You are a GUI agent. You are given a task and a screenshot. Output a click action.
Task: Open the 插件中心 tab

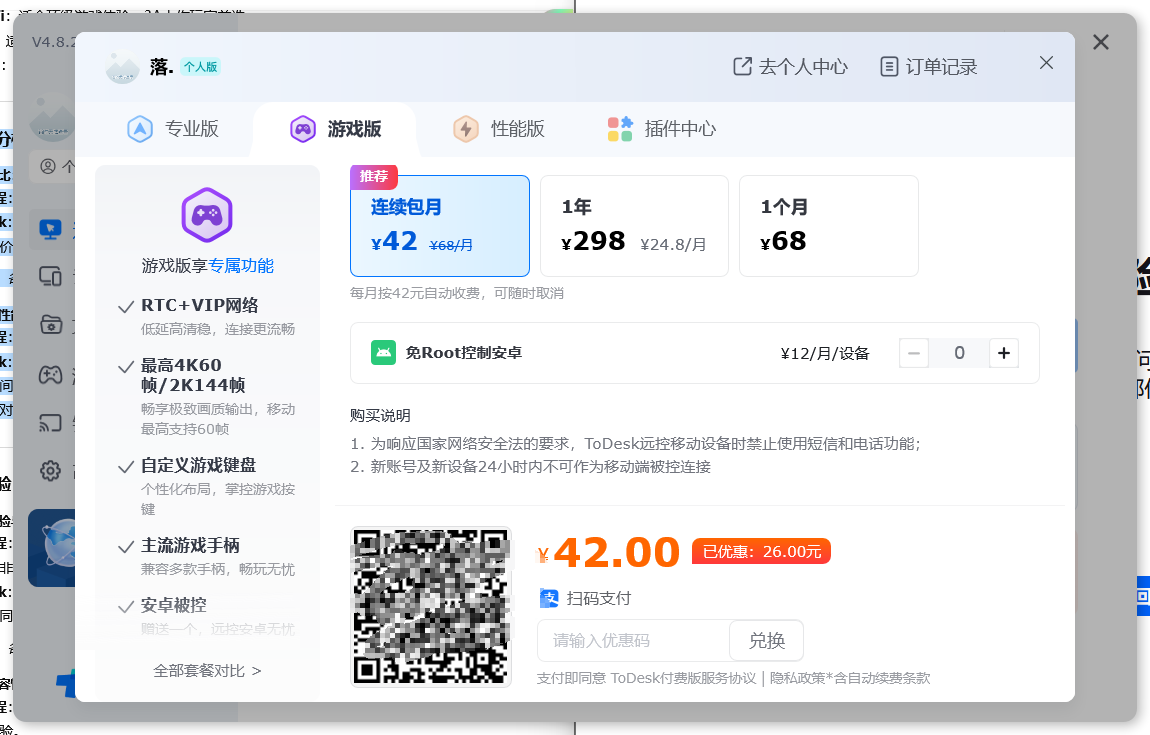coord(662,129)
